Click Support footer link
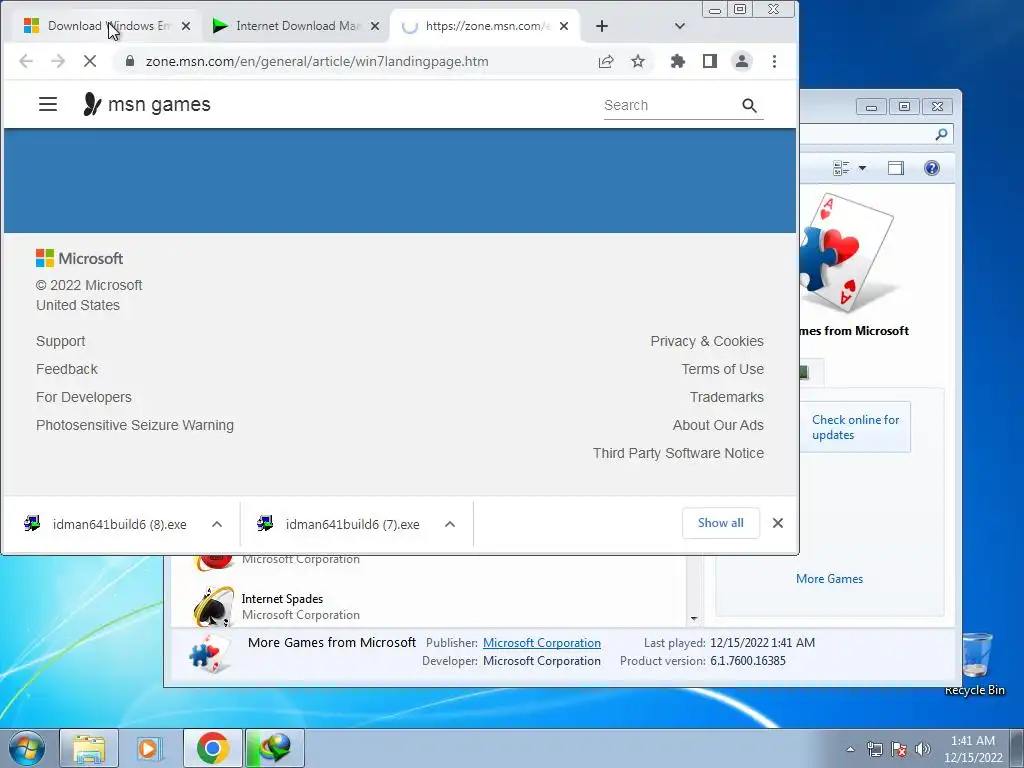 coord(61,341)
